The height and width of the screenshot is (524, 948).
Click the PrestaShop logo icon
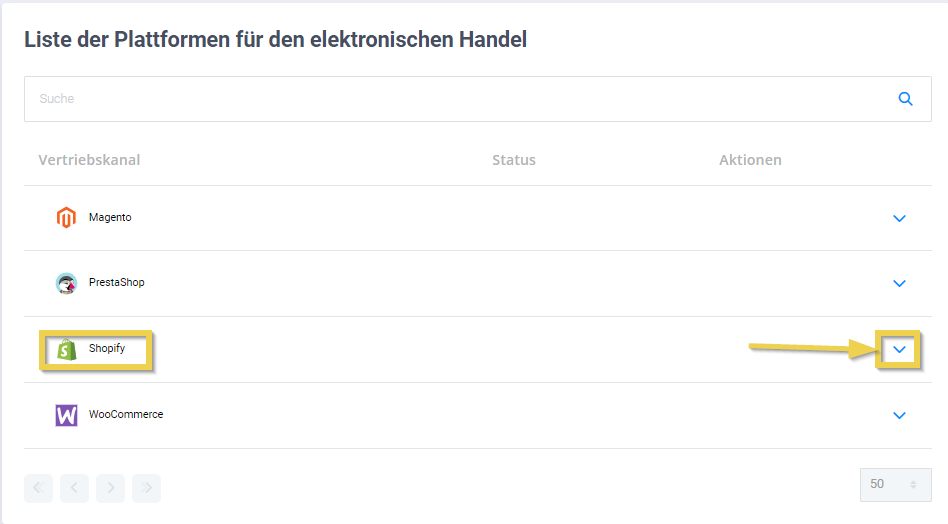coord(66,283)
